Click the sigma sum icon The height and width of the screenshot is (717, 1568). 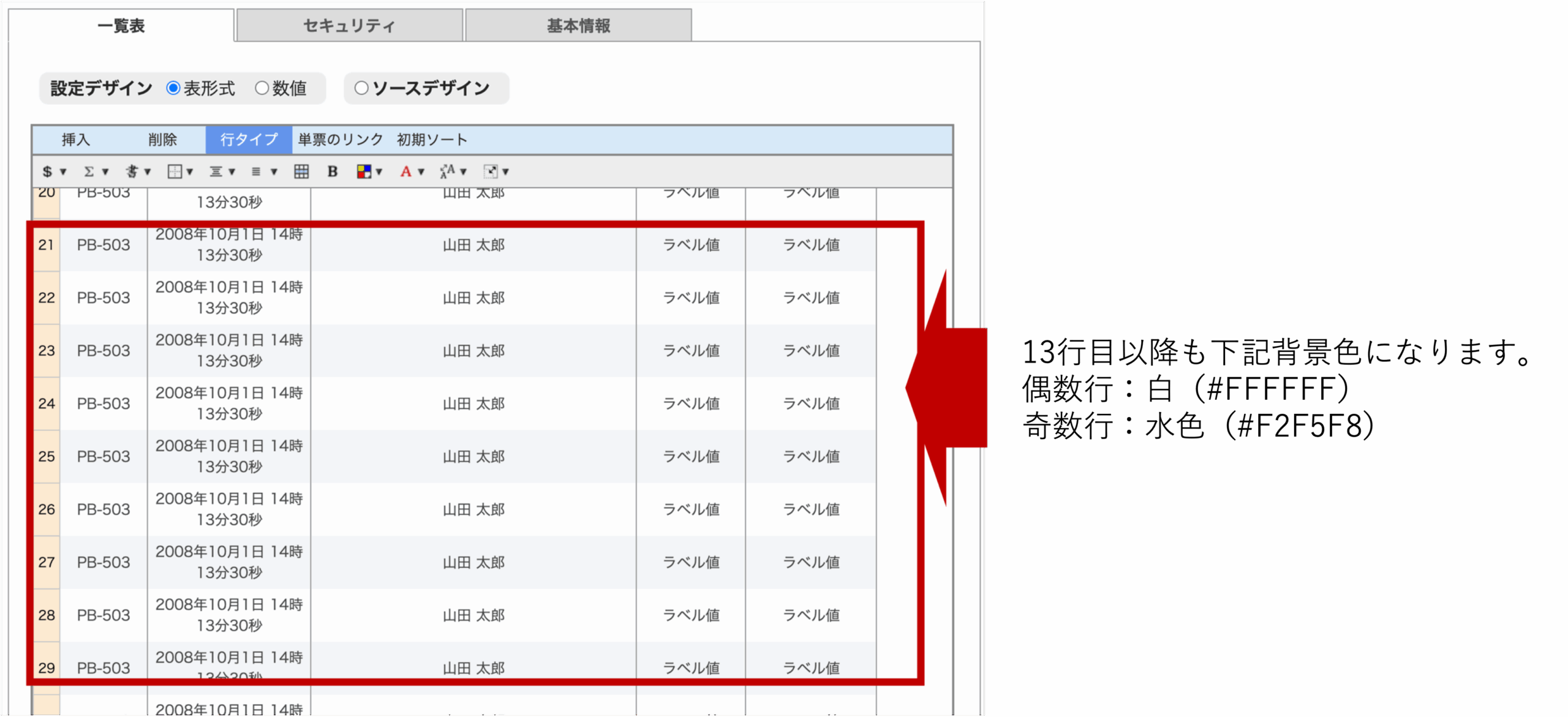(x=89, y=171)
